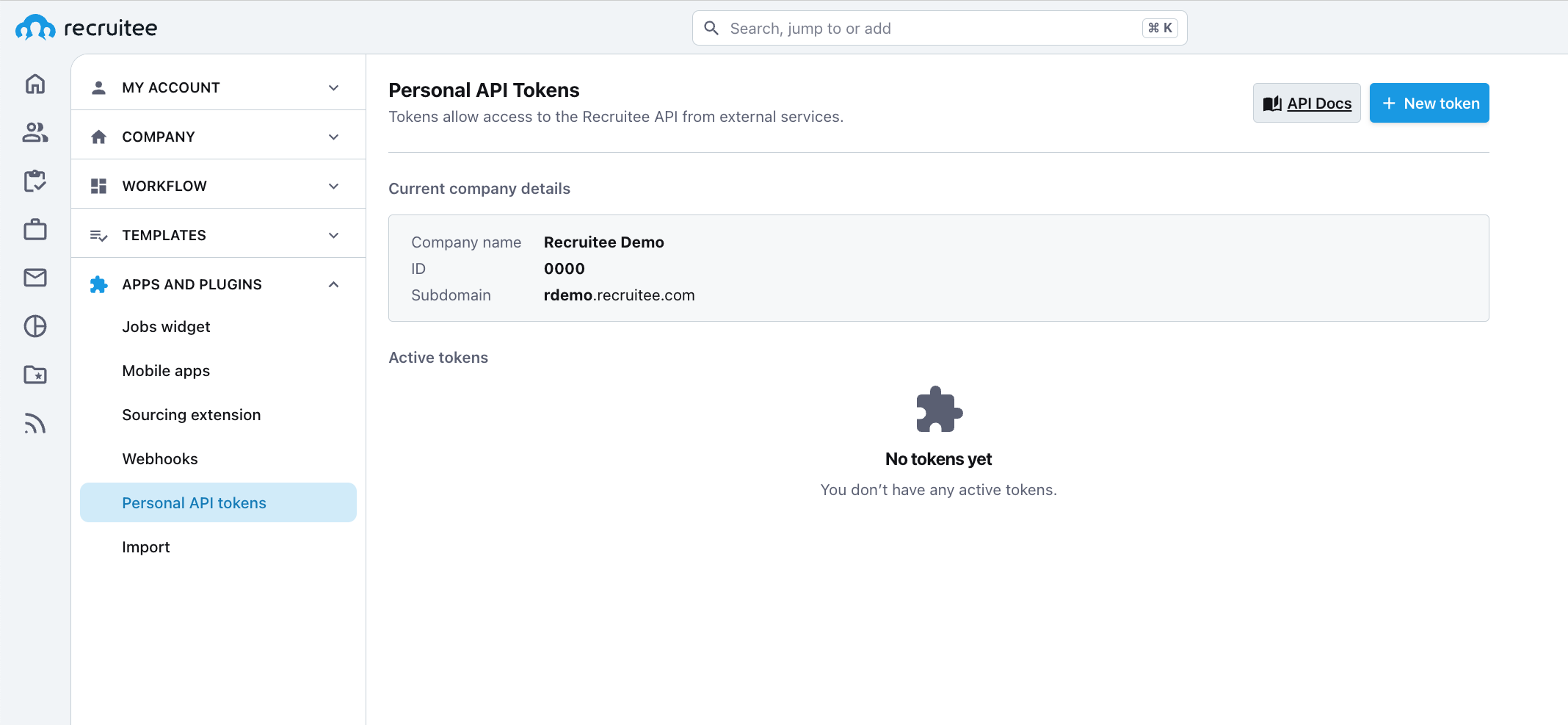Open the mailbox envelope icon
Screen dimensions: 1568x725
click(35, 278)
